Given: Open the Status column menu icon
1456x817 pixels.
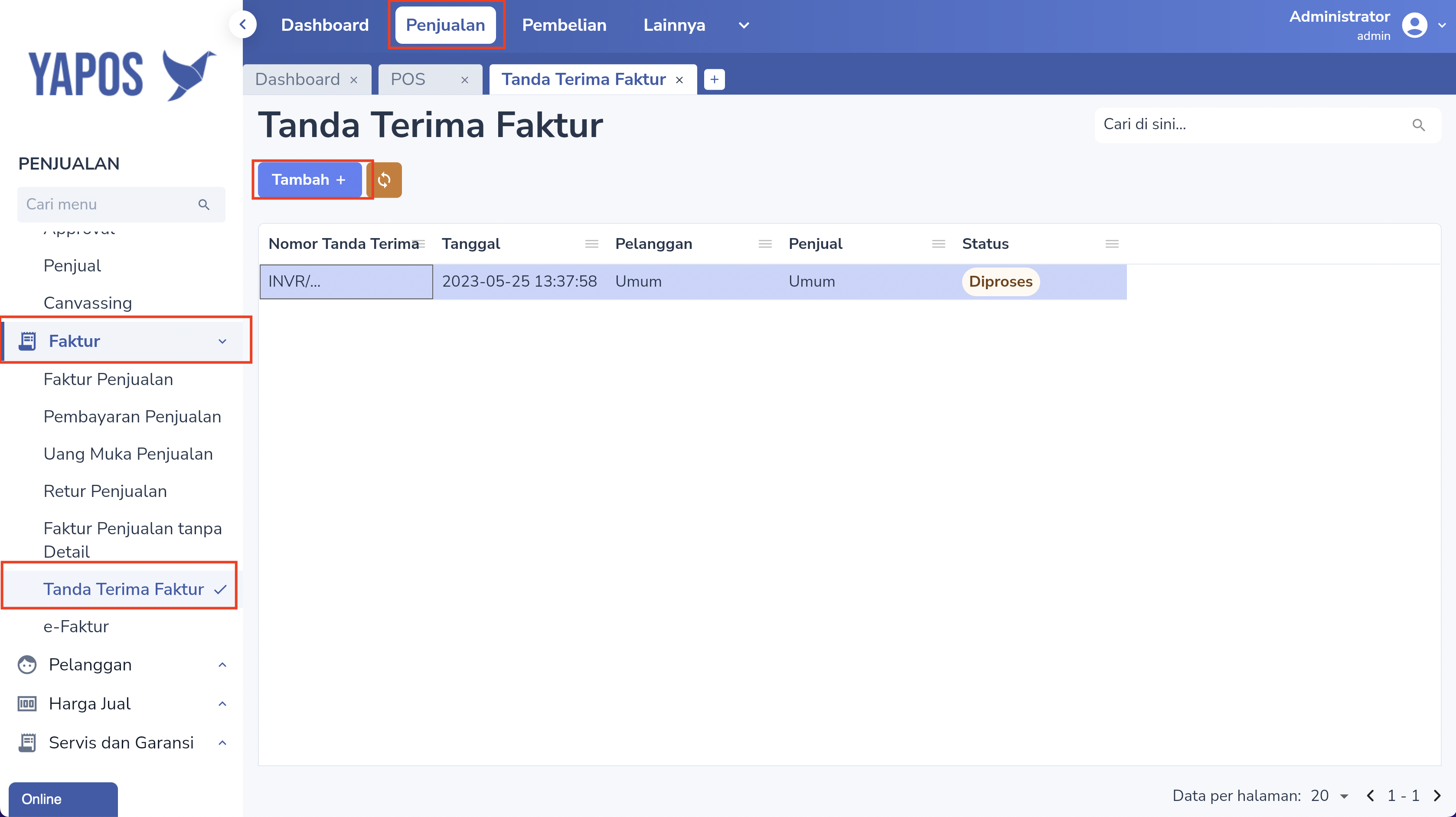Looking at the screenshot, I should pos(1111,244).
